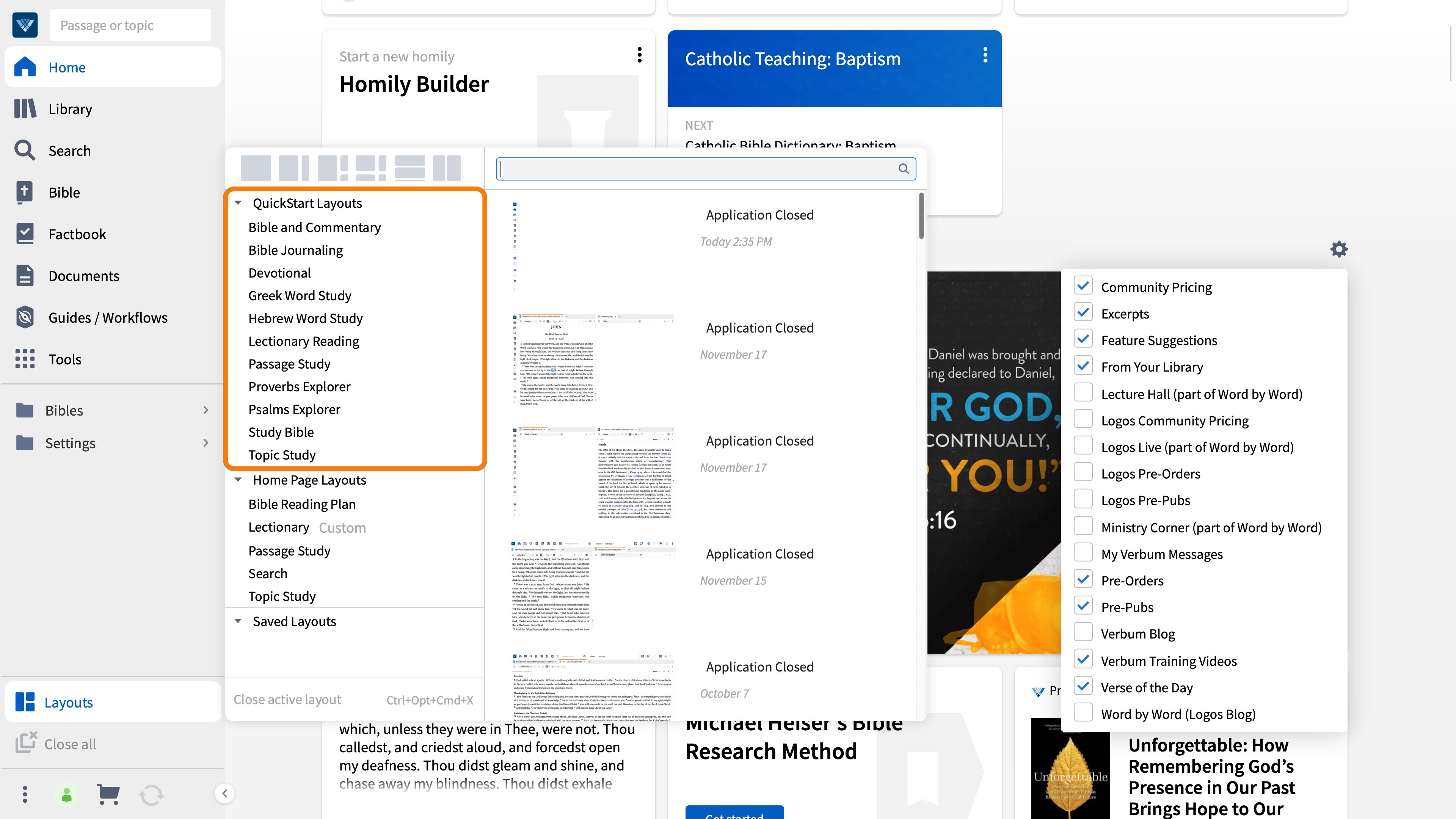Collapse the Saved Layouts section

click(x=238, y=621)
